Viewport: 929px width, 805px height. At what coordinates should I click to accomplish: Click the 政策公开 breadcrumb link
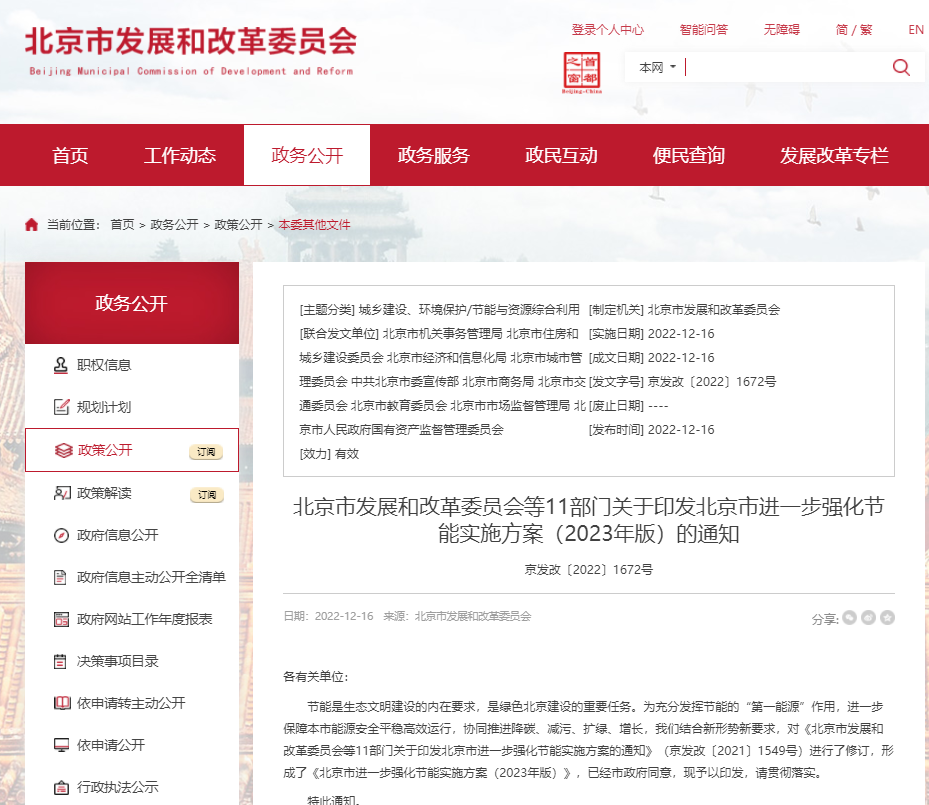point(238,224)
